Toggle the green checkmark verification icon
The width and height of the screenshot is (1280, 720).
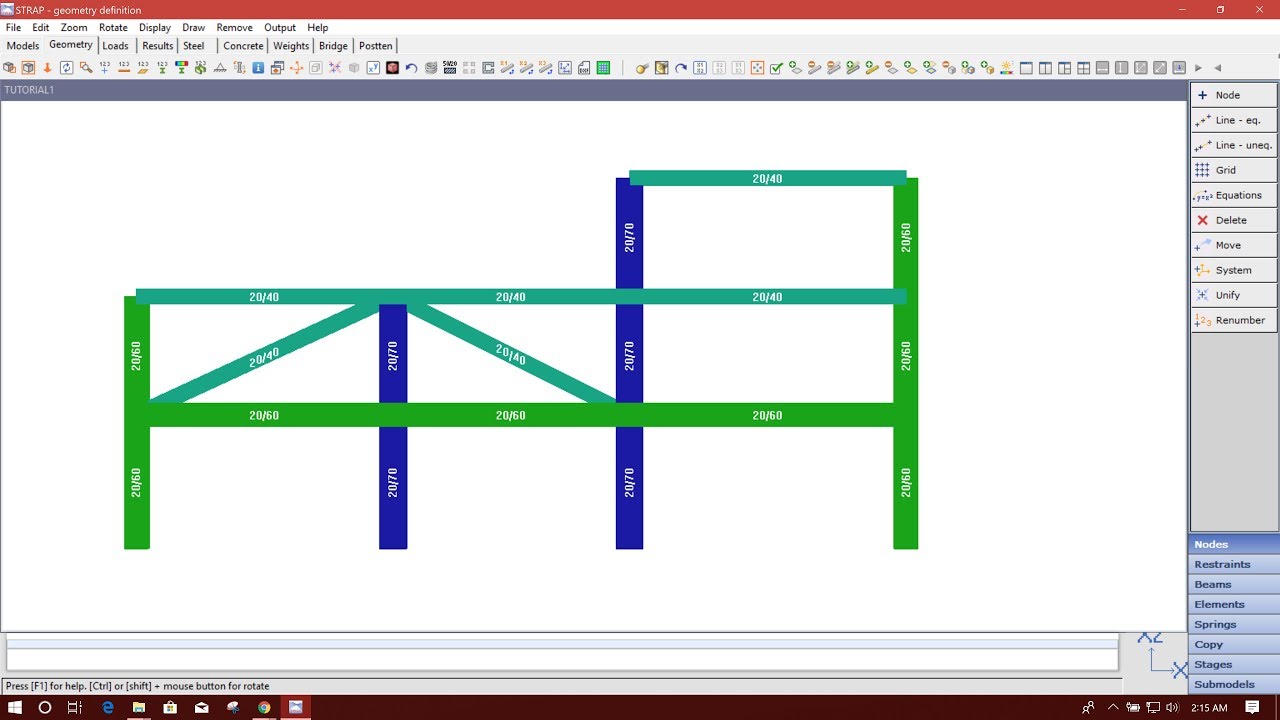pos(775,67)
